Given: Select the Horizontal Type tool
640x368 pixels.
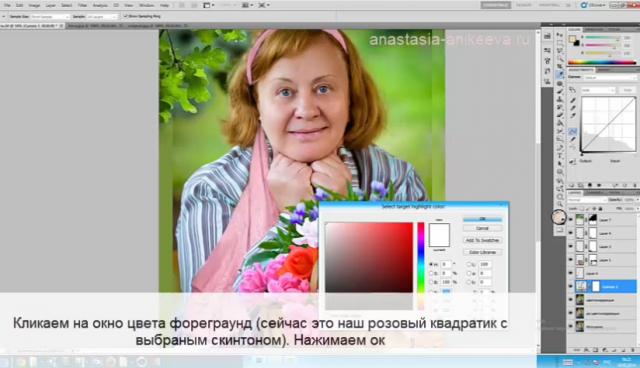Looking at the screenshot, I should tap(560, 155).
